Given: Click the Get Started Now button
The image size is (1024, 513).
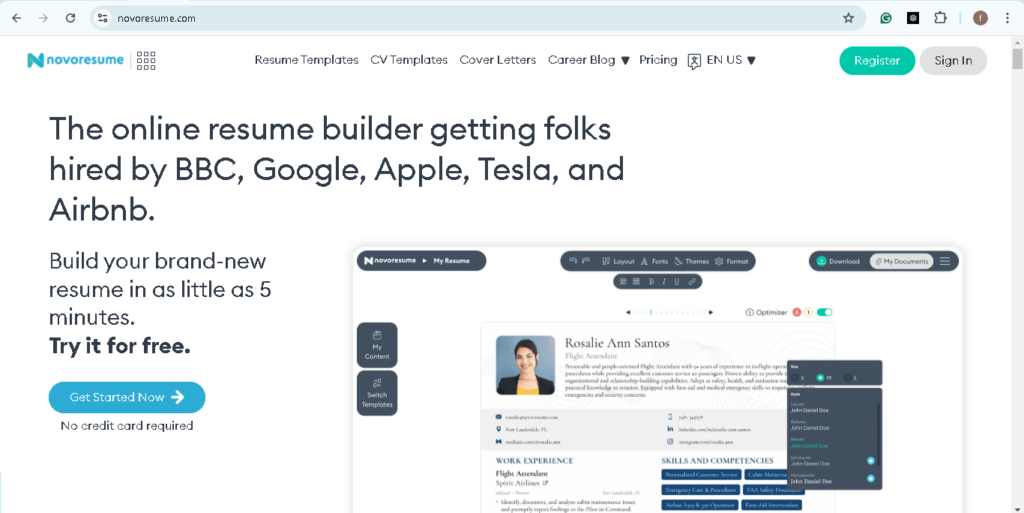Looking at the screenshot, I should [x=127, y=397].
